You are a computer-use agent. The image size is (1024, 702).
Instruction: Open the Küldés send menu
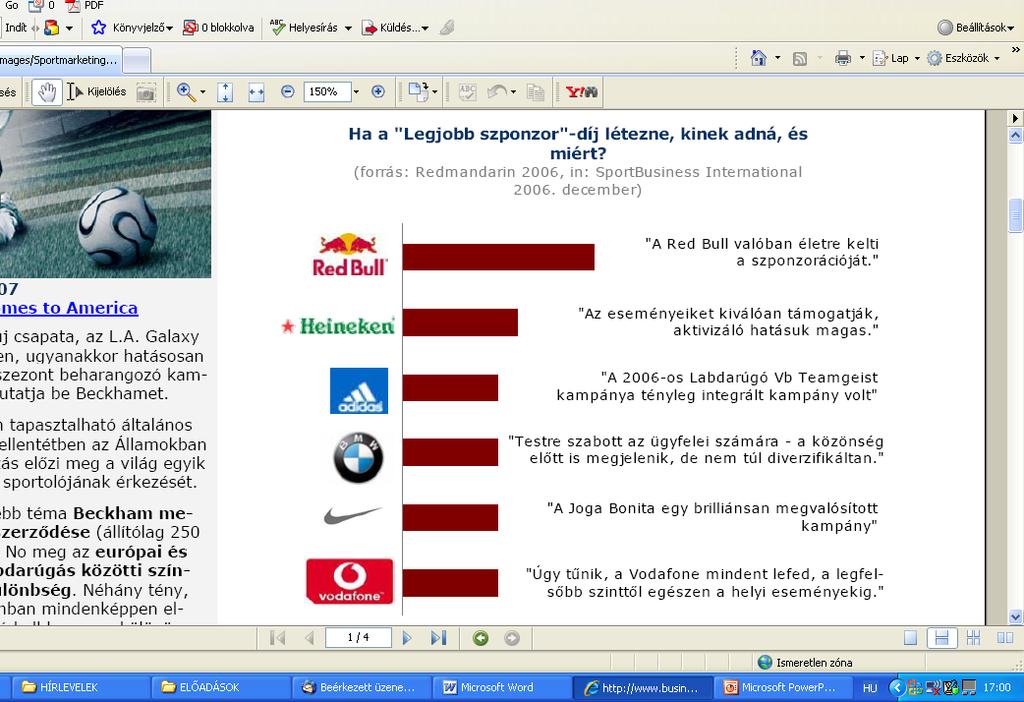[396, 27]
